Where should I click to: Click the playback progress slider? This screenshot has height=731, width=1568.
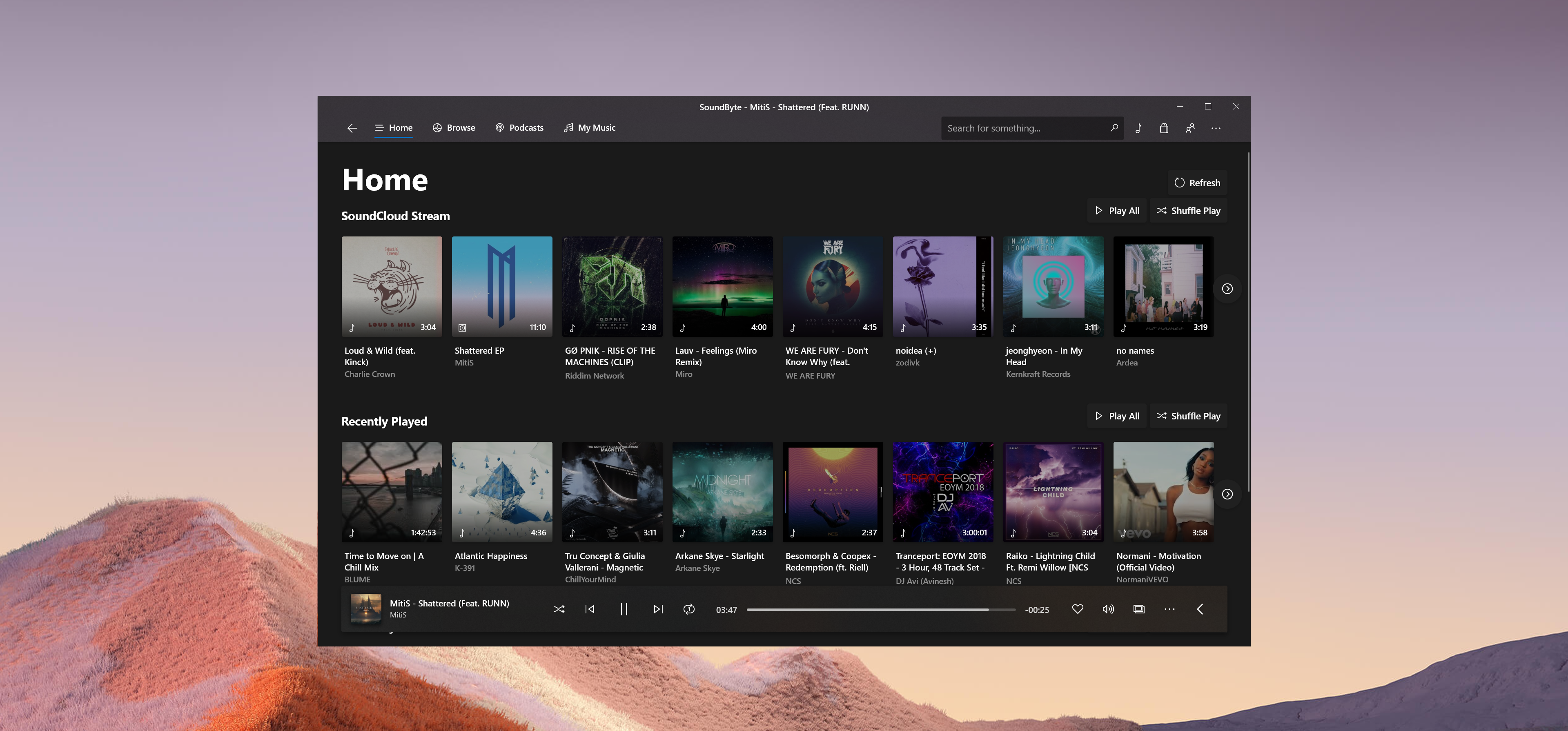(881, 609)
